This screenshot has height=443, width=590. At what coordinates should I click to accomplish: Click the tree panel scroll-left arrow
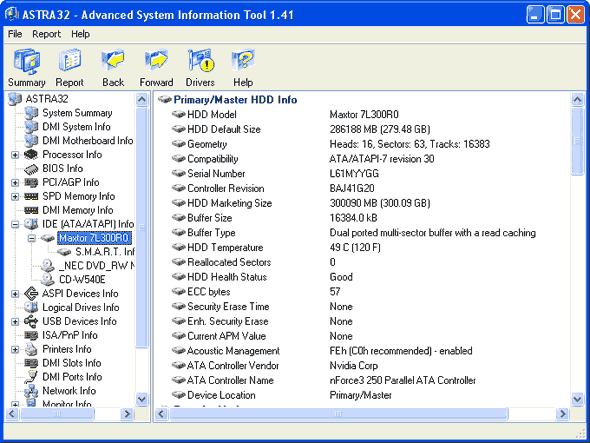12,414
